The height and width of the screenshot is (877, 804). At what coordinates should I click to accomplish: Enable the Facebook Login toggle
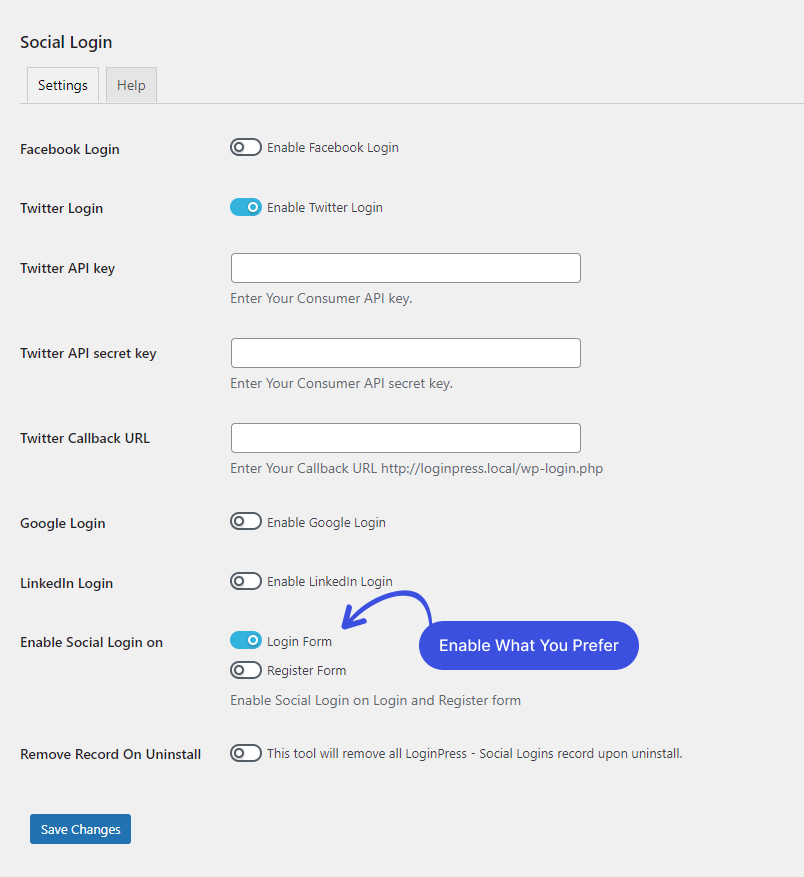pyautogui.click(x=246, y=147)
